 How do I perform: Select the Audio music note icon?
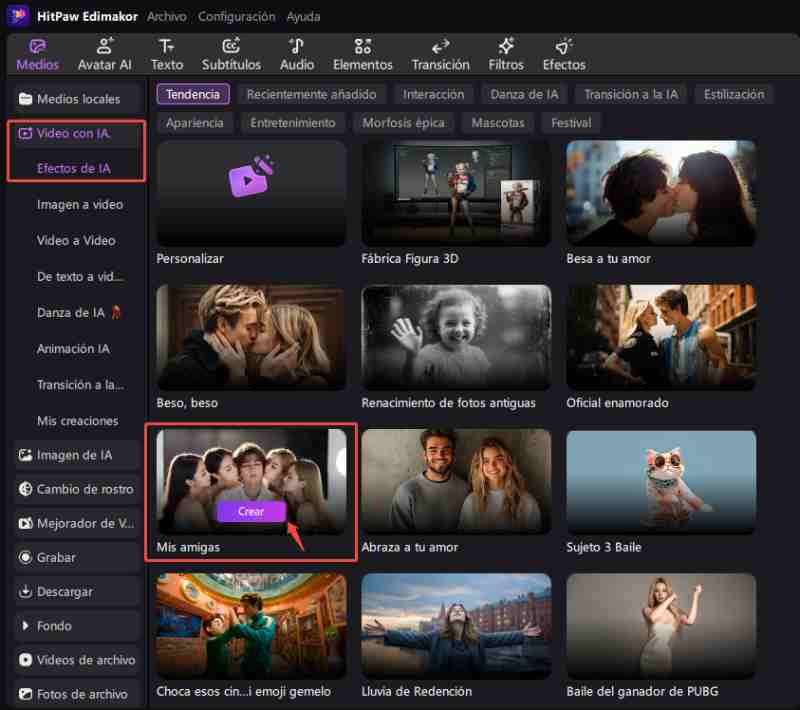point(296,46)
